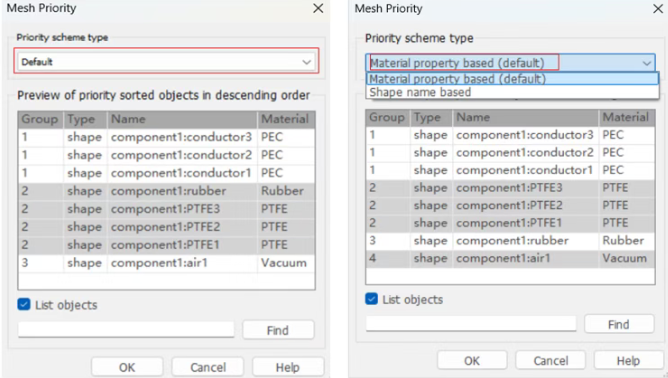Click the Rubber material cell in right table

click(x=627, y=241)
